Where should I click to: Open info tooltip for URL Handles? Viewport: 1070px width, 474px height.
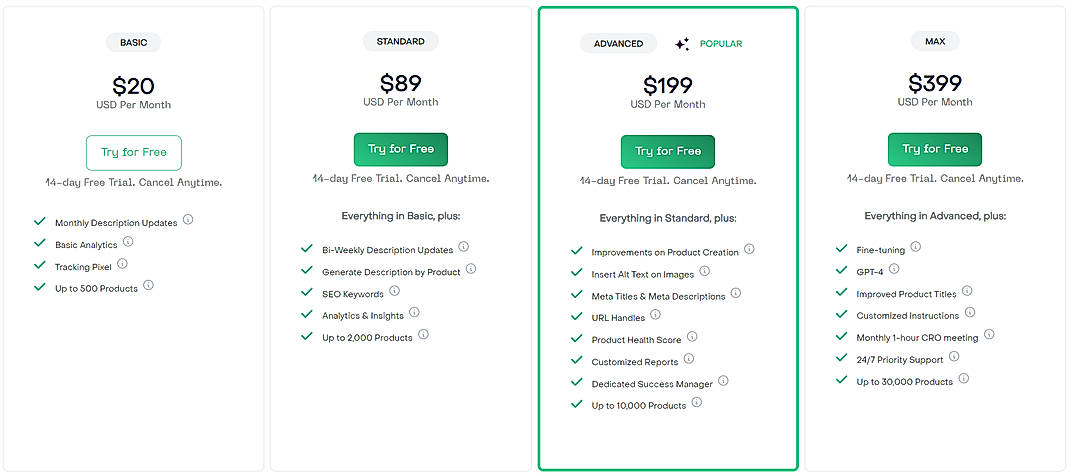(x=655, y=315)
